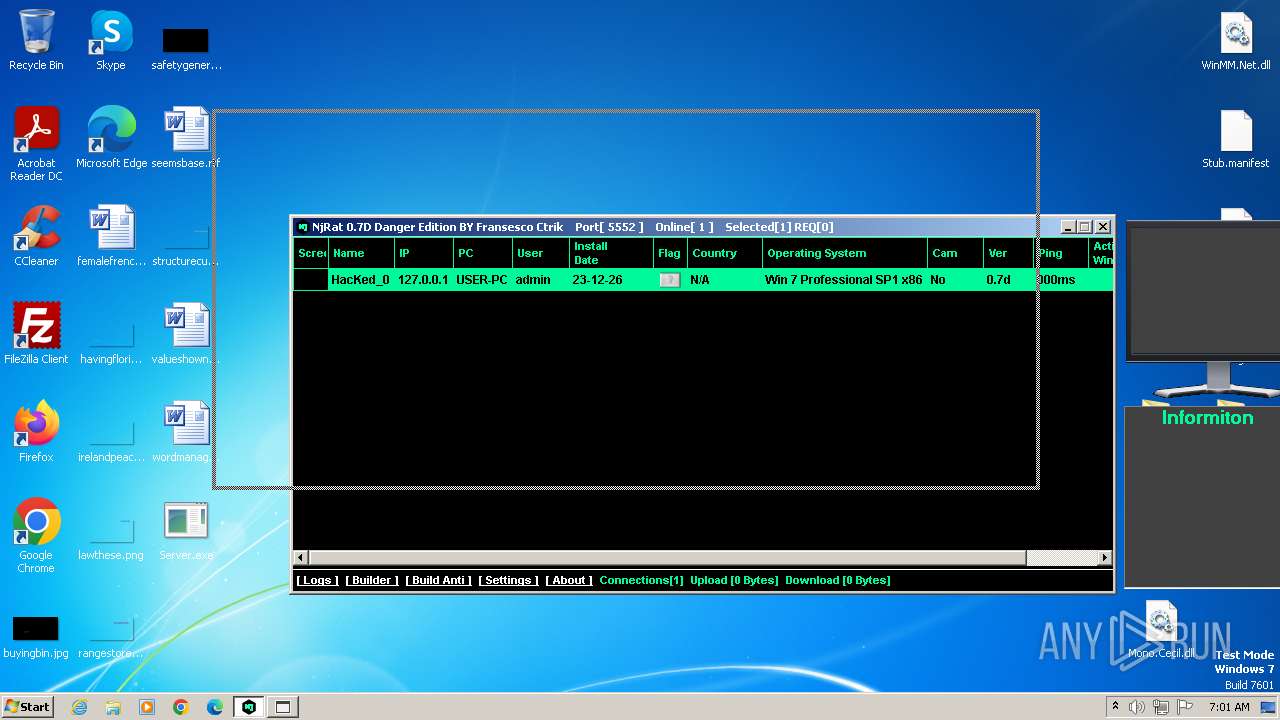
Task: Click the taskbar clock showing 7:01 AM
Action: (x=1229, y=707)
